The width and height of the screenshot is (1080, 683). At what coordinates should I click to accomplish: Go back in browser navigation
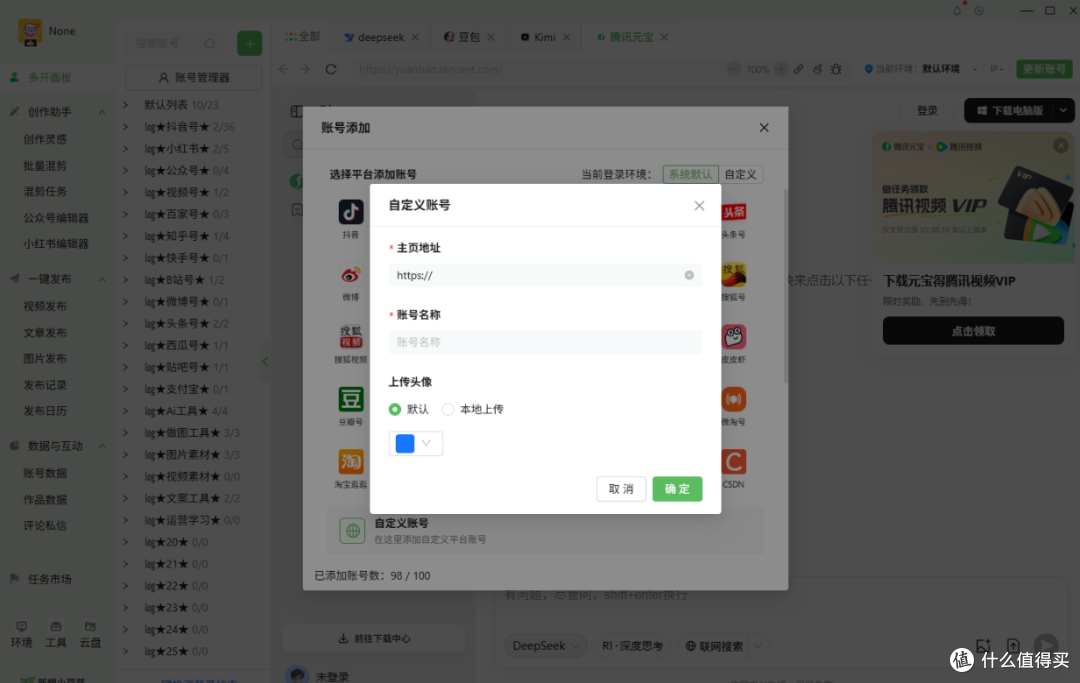284,69
